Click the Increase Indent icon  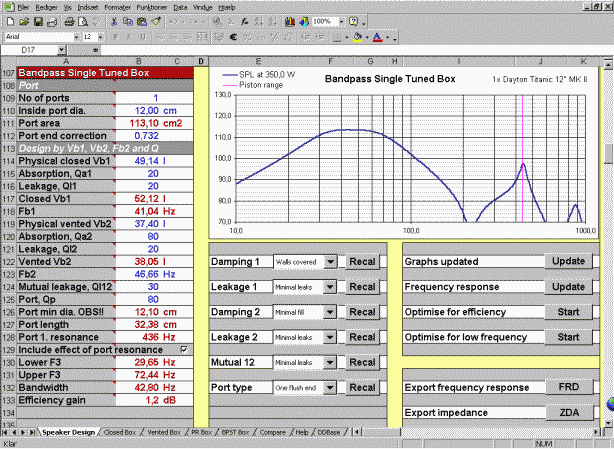click(x=320, y=37)
